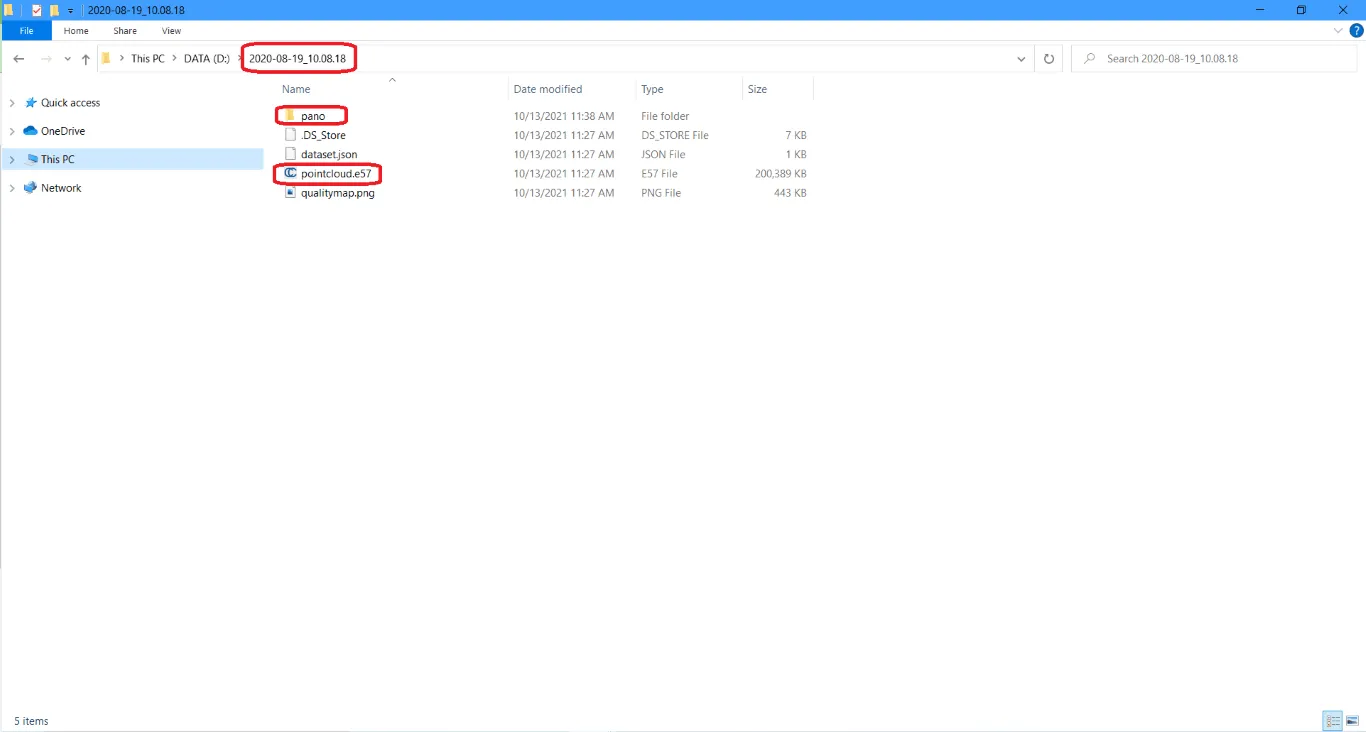Click the 200,389 KB size value

(x=780, y=173)
